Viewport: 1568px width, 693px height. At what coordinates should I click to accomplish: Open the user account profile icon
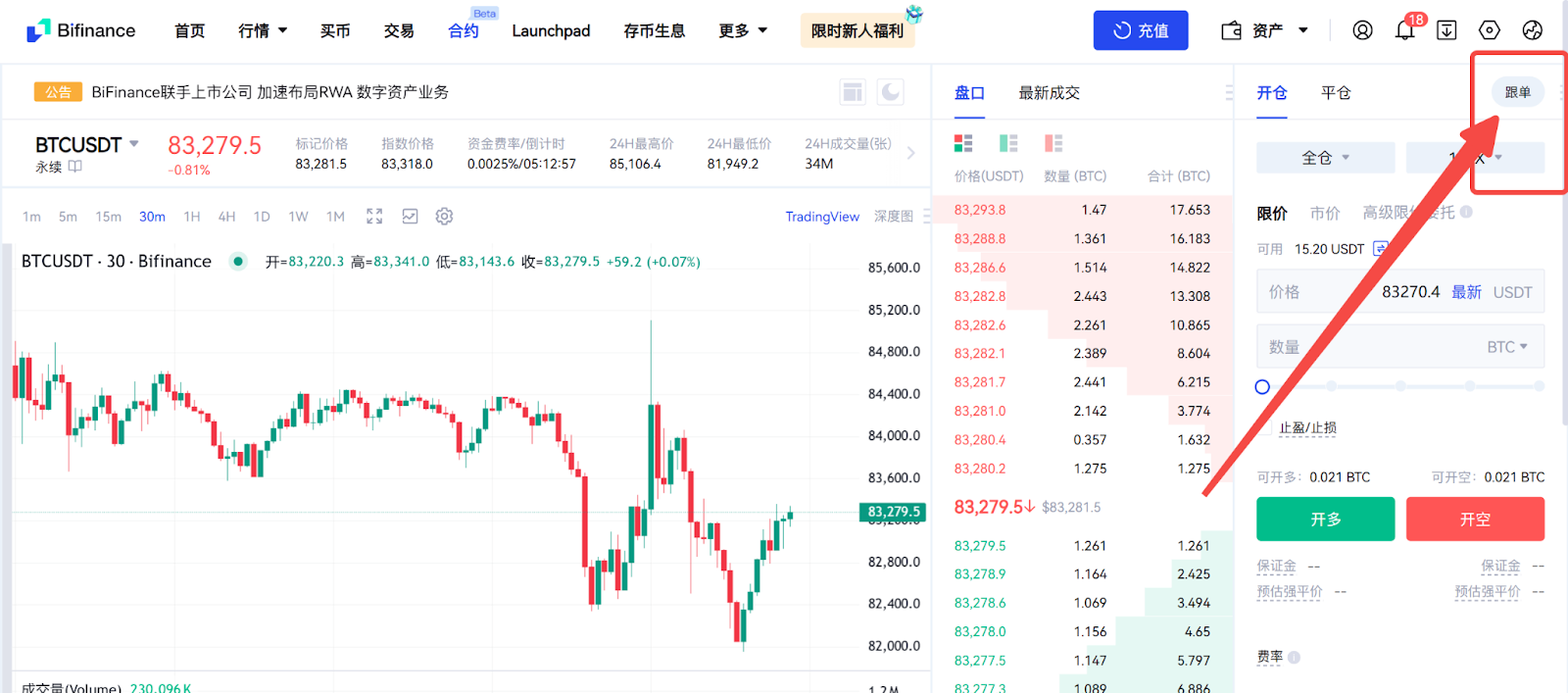point(1362,30)
